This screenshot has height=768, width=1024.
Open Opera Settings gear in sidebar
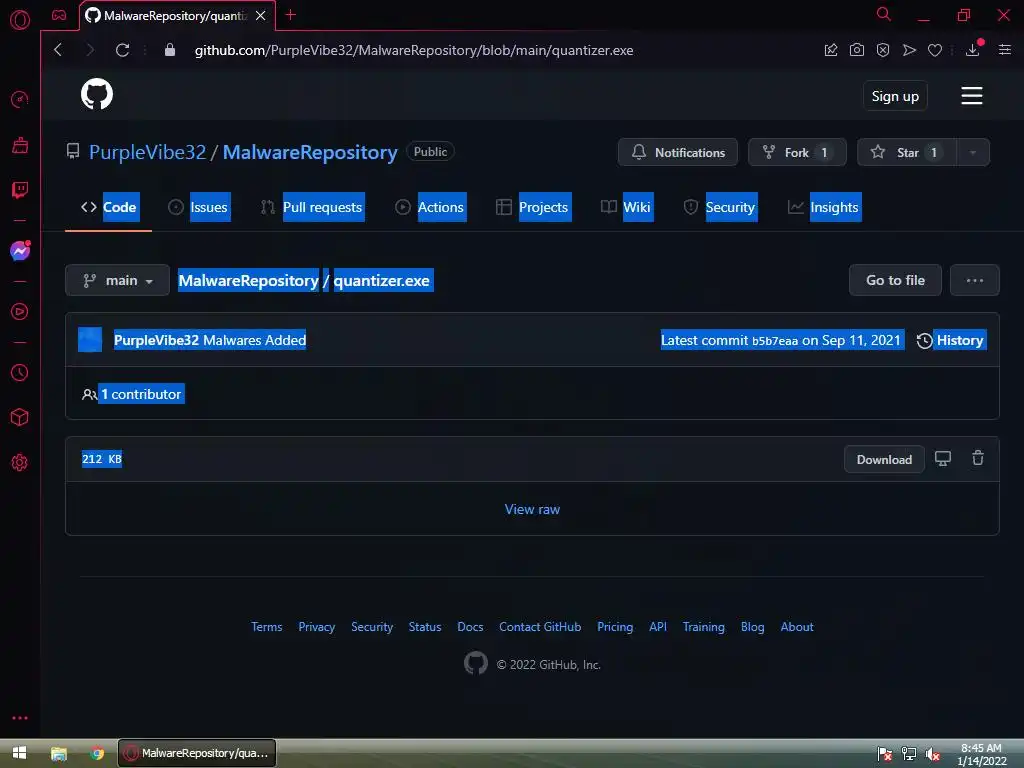point(20,462)
